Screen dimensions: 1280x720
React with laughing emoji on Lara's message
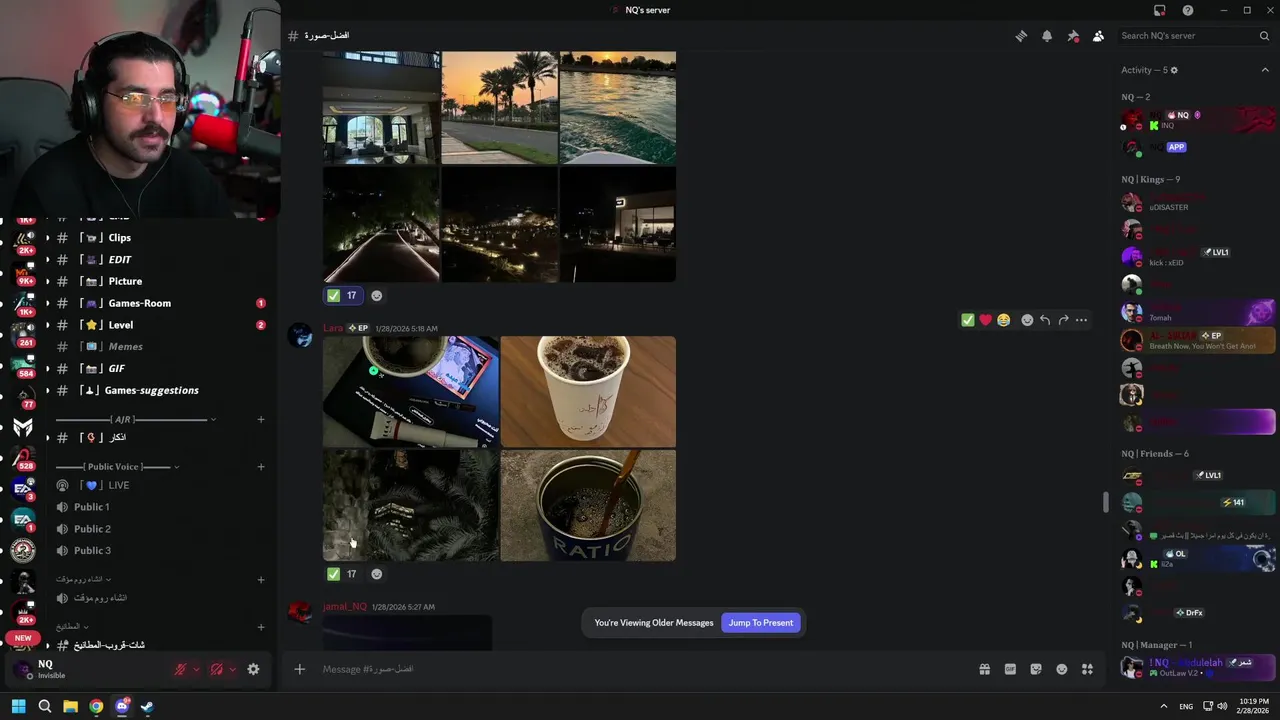pyautogui.click(x=1003, y=320)
